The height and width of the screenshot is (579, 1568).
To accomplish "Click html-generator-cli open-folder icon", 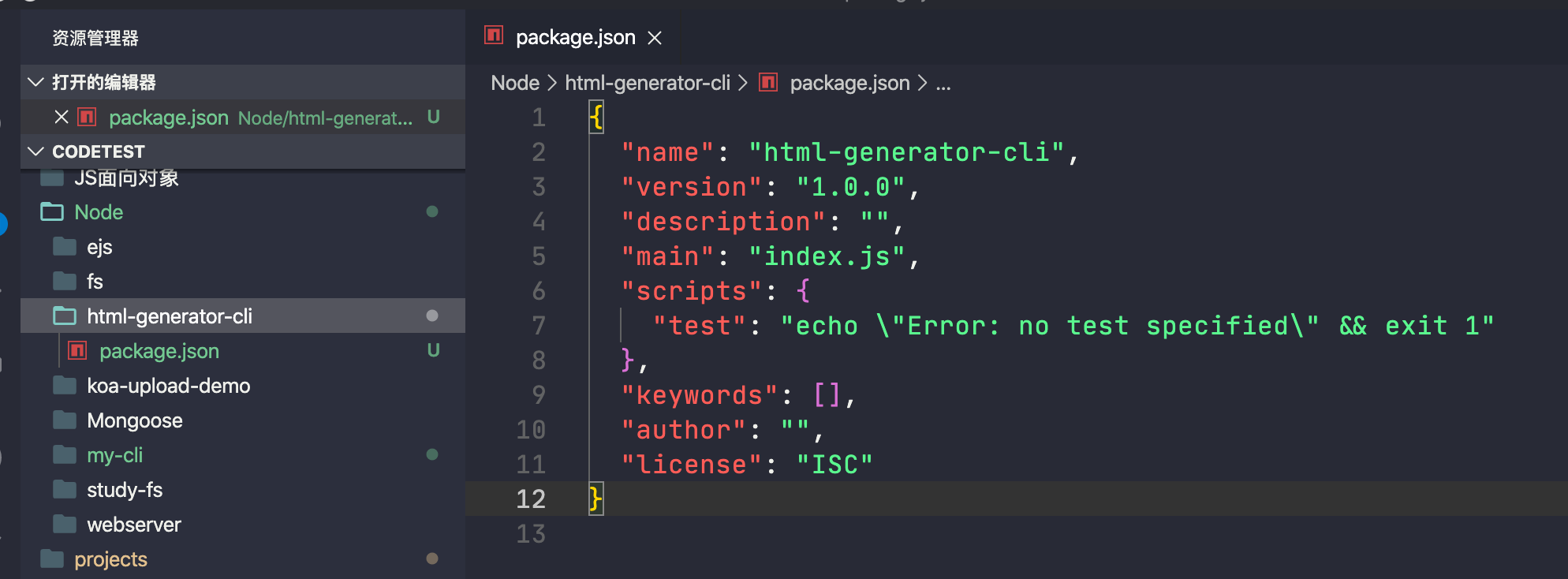I will tap(65, 316).
